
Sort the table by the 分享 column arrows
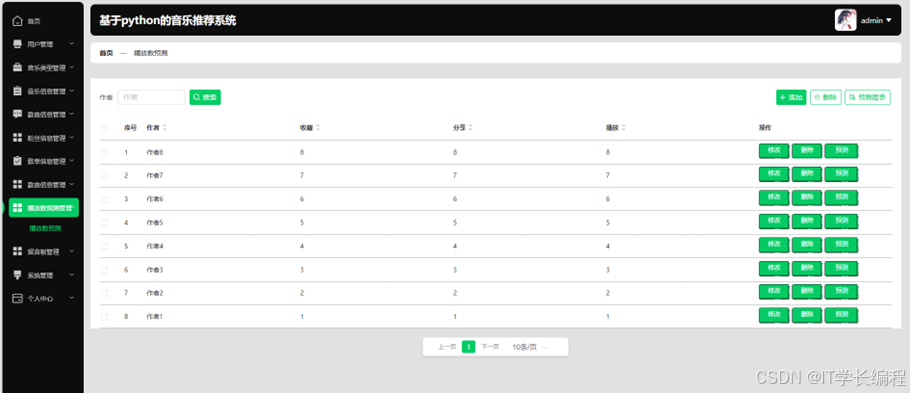[471, 128]
